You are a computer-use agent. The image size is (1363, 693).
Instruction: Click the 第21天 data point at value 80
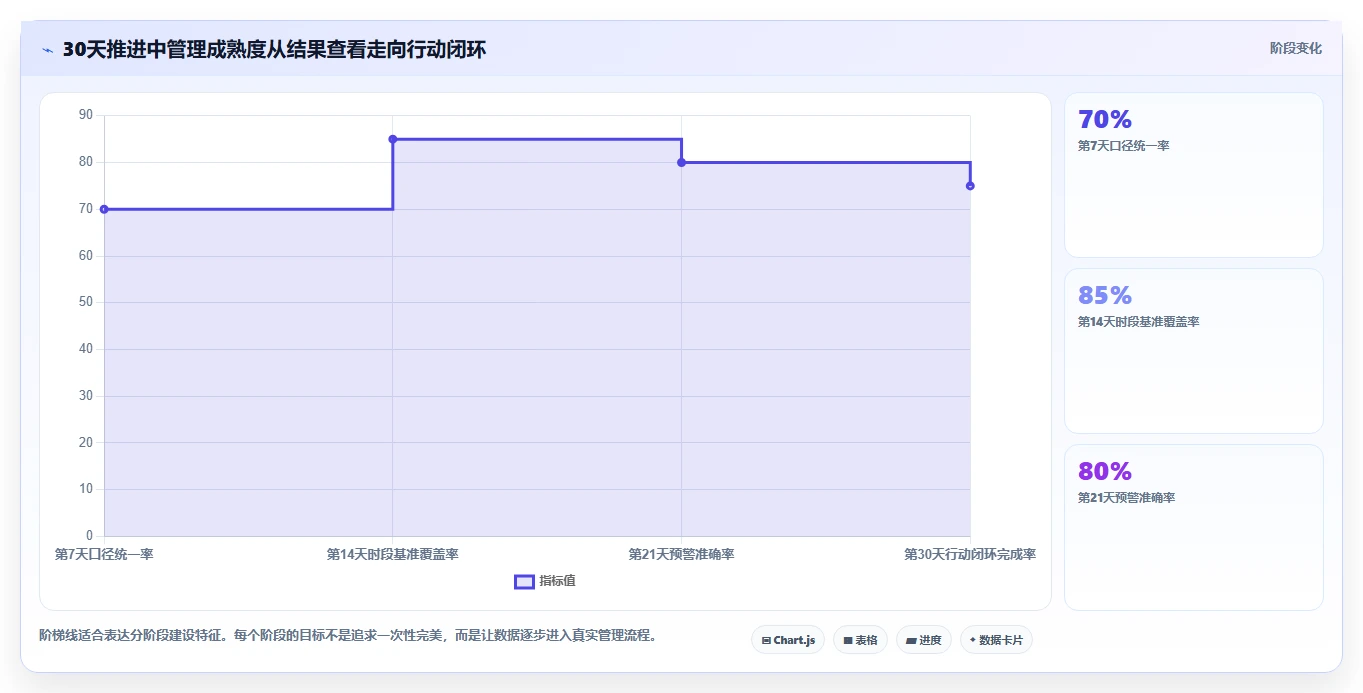click(x=681, y=162)
